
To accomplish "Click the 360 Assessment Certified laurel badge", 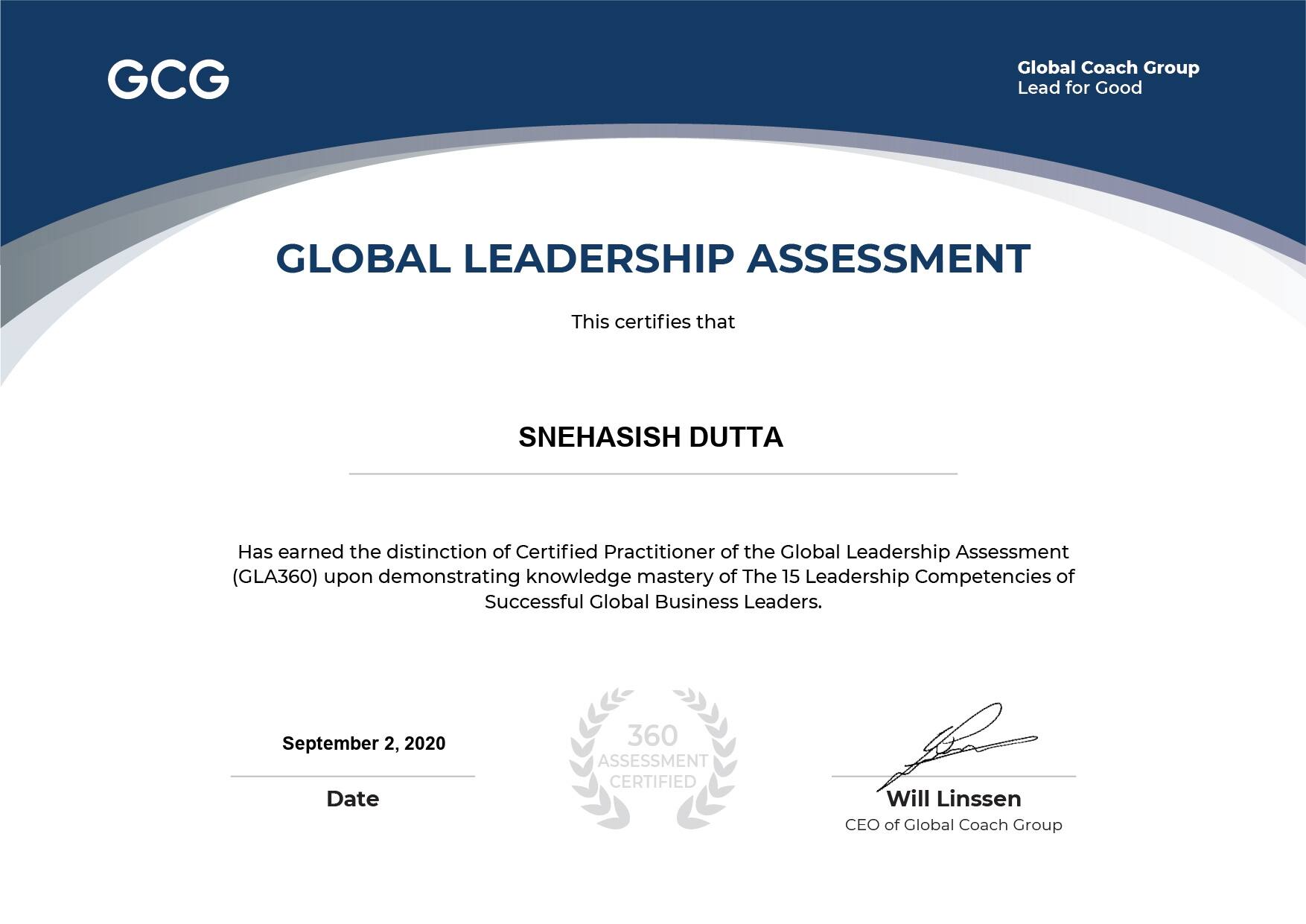I will 653,759.
